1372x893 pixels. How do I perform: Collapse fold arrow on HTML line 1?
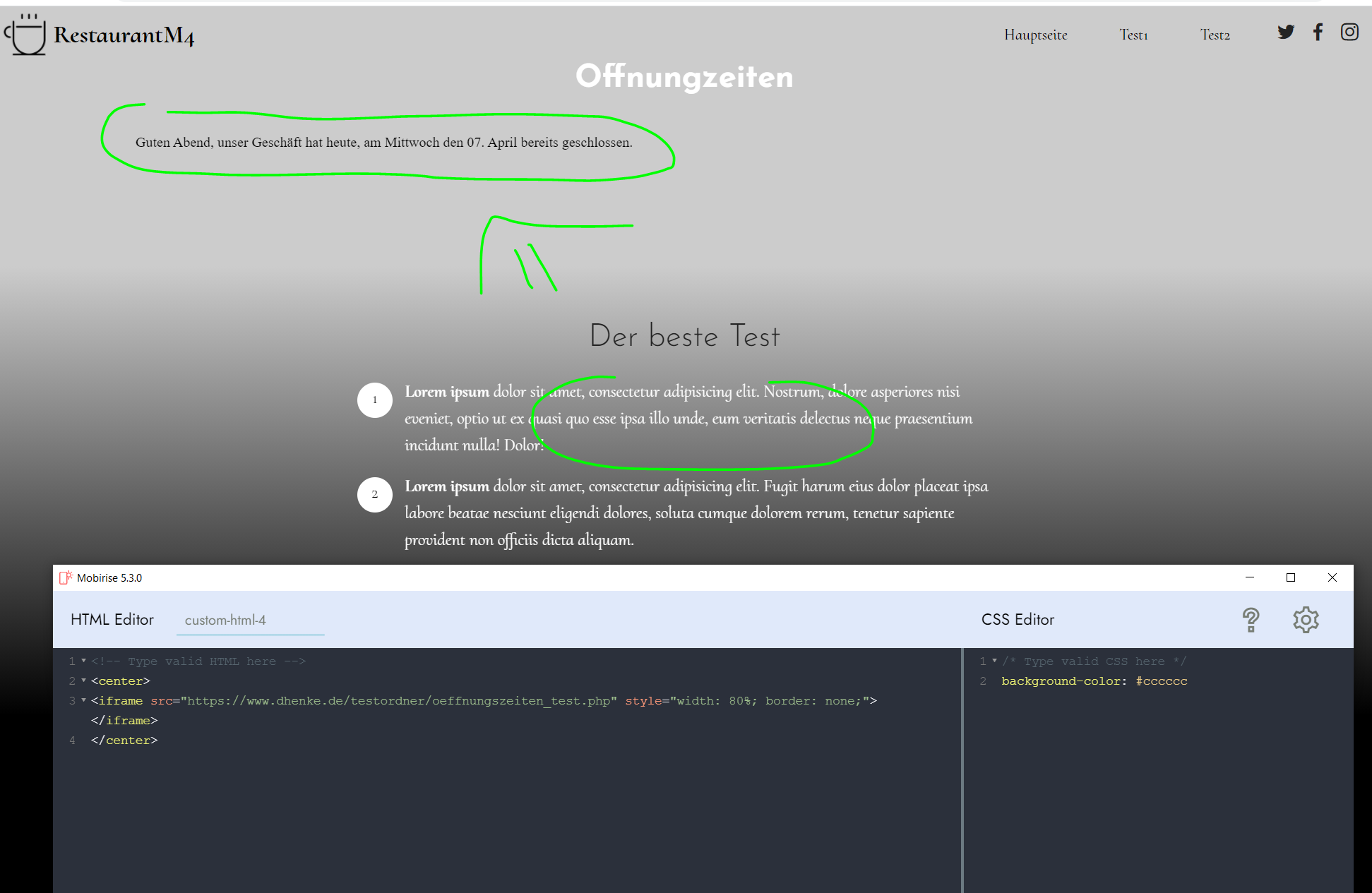(x=84, y=661)
